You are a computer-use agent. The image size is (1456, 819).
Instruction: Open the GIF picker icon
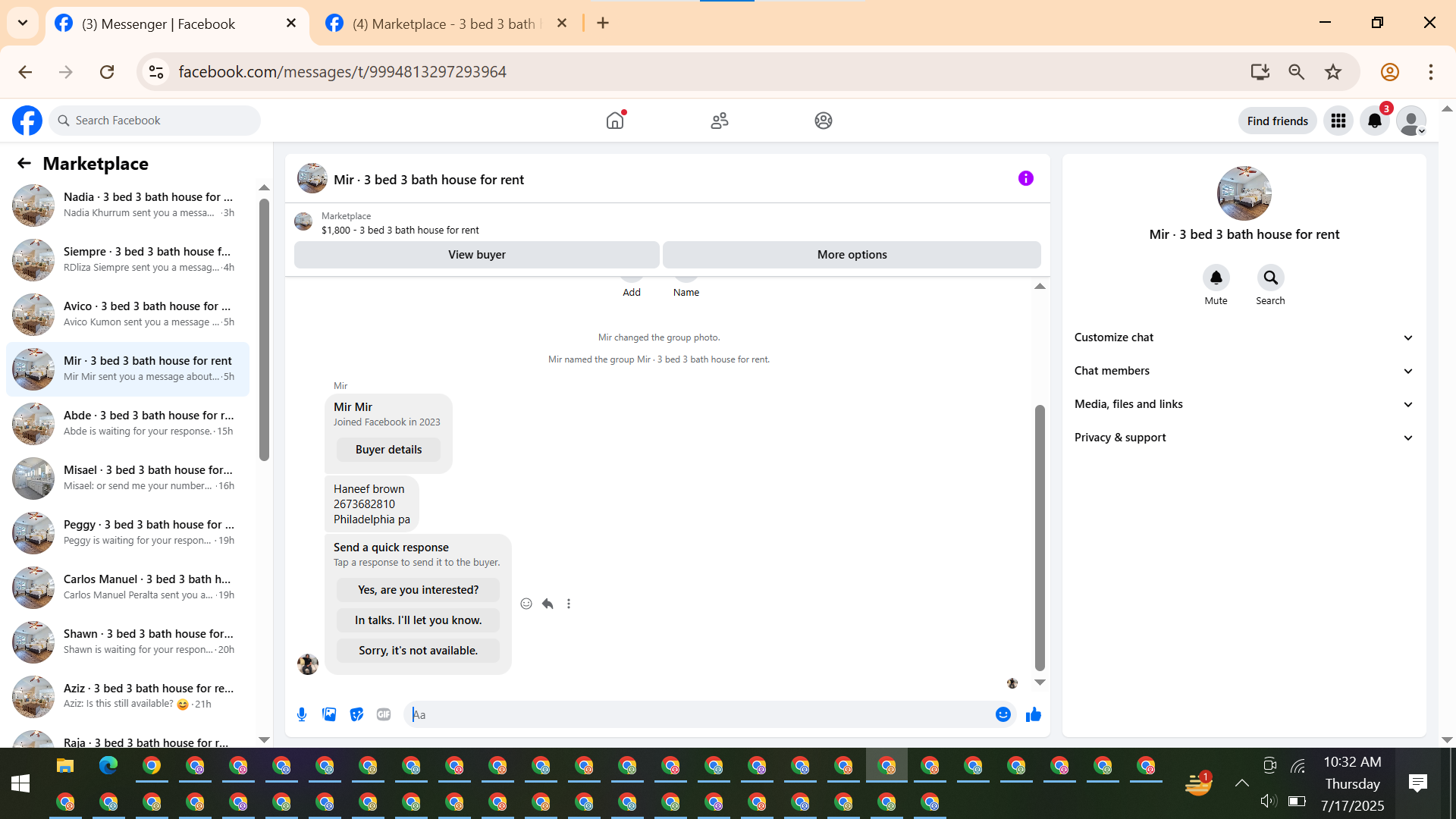point(384,714)
